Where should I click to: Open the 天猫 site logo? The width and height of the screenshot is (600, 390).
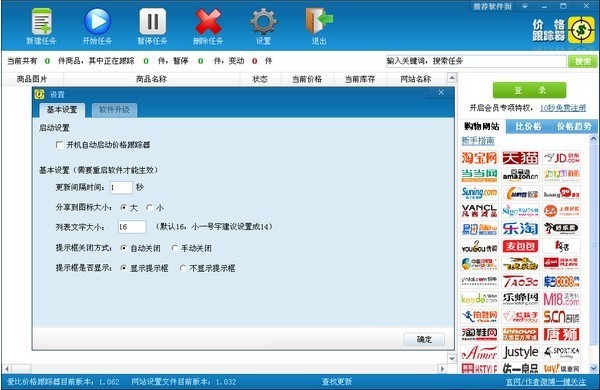click(520, 158)
